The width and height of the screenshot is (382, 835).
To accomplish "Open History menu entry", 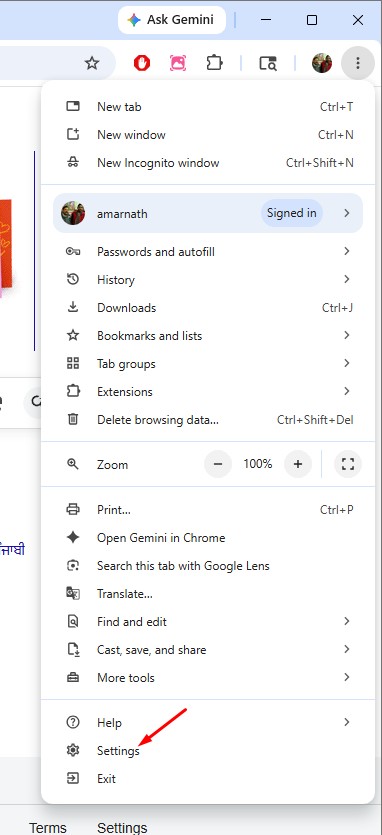I will 208,280.
